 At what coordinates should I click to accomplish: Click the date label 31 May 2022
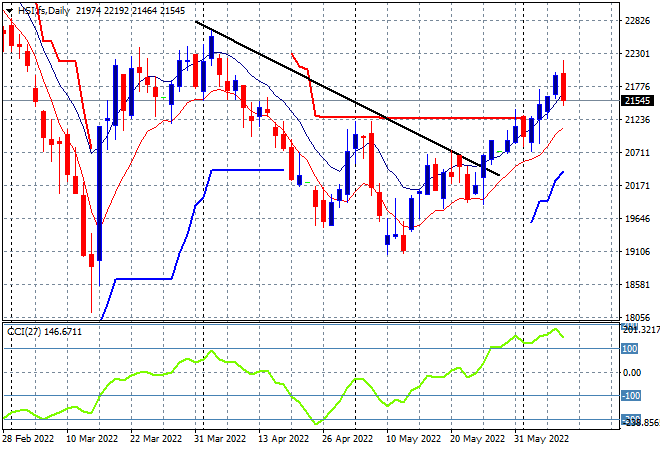click(x=541, y=439)
